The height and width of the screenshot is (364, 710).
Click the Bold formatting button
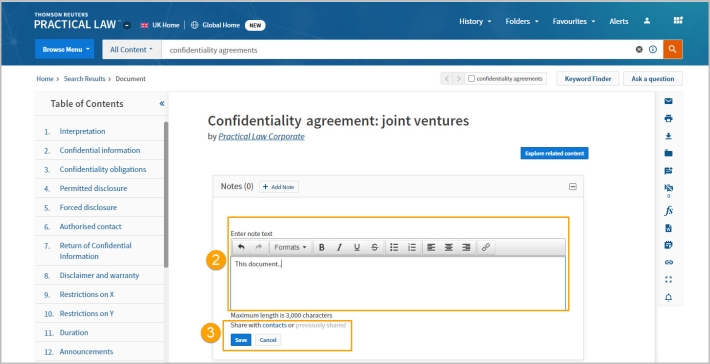click(321, 248)
